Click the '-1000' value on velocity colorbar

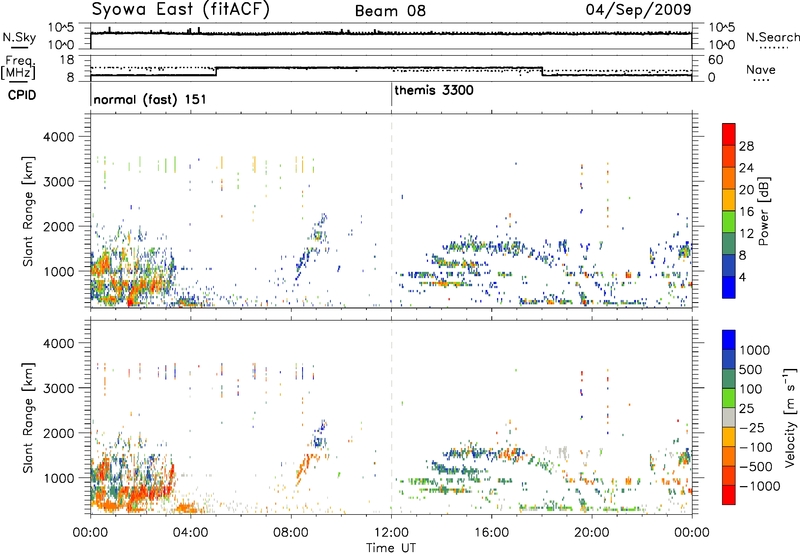pos(759,486)
